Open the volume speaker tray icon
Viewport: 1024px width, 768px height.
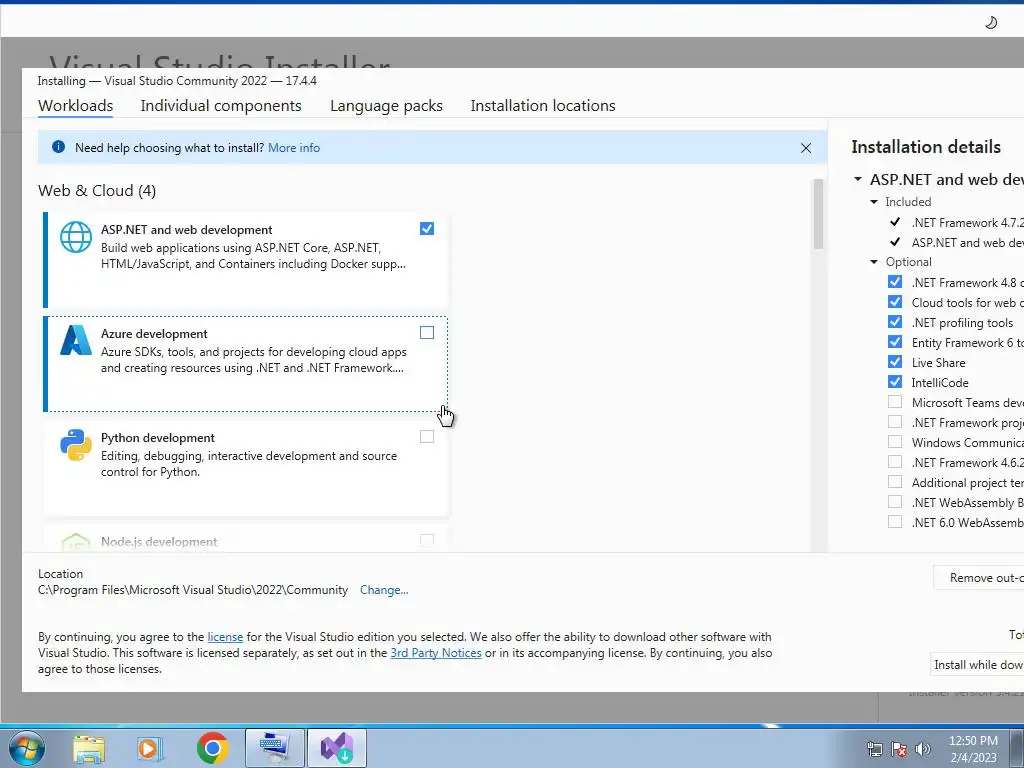(923, 749)
